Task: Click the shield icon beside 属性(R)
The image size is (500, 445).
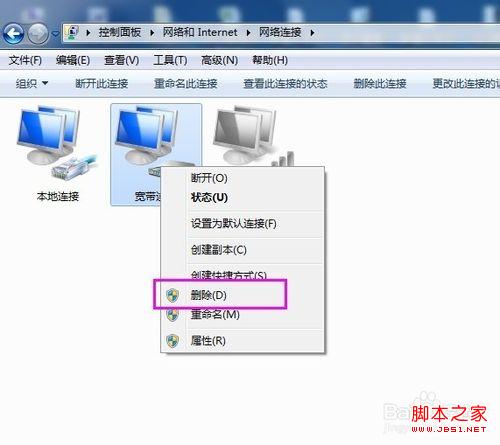Action: [x=172, y=341]
